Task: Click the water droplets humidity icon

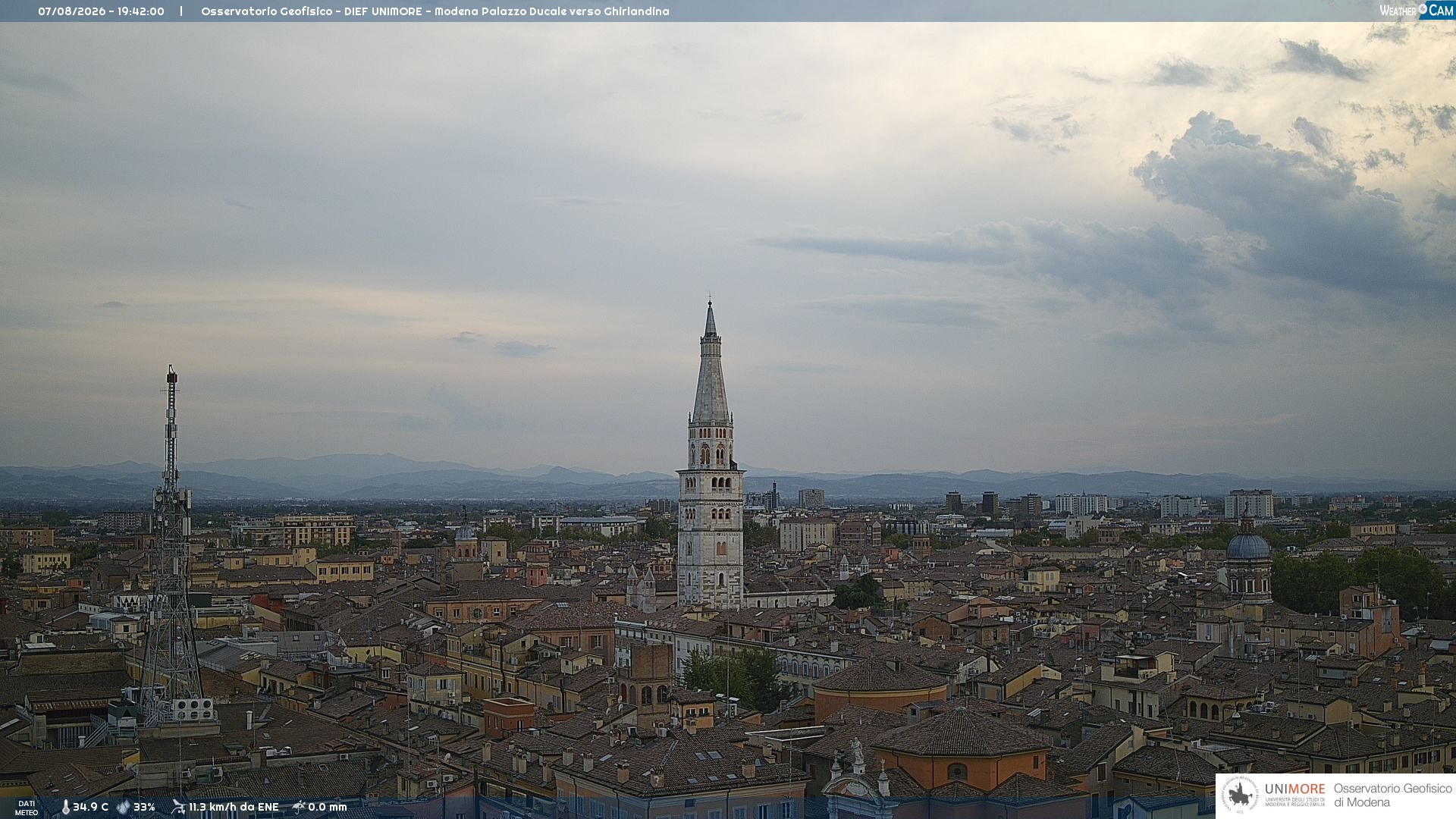Action: pyautogui.click(x=124, y=807)
